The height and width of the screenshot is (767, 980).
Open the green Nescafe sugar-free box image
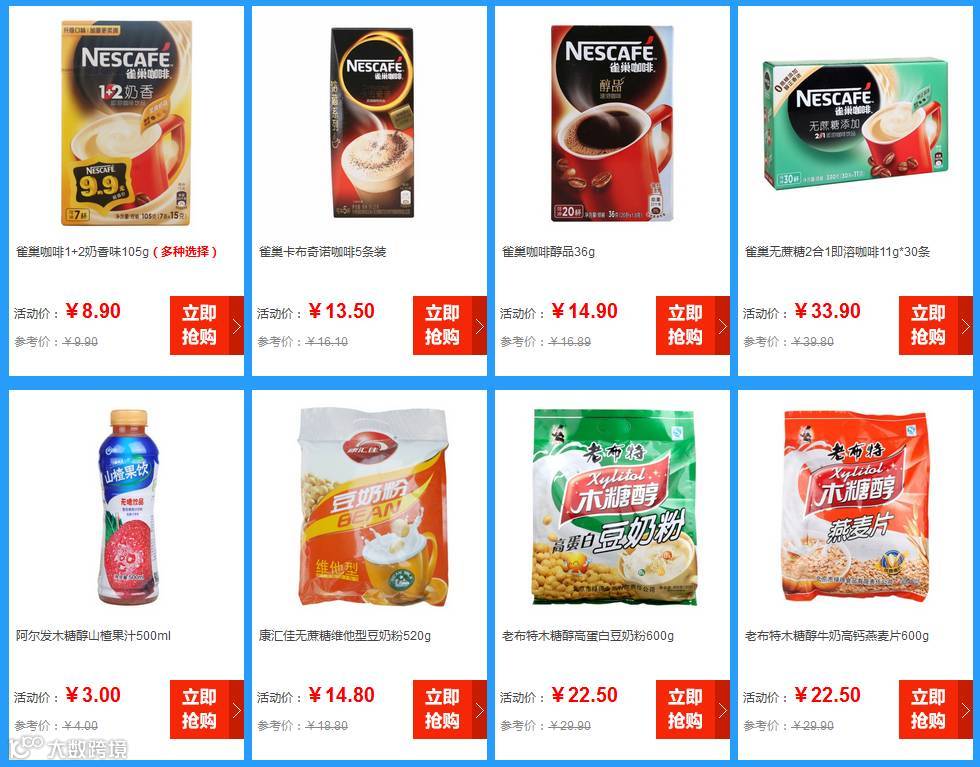855,125
